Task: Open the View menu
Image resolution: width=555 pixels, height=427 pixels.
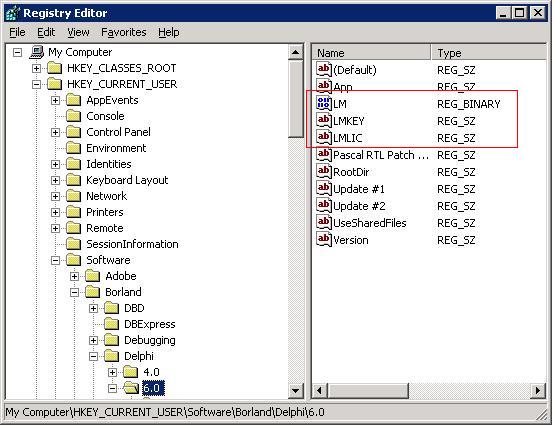Action: pyautogui.click(x=78, y=33)
